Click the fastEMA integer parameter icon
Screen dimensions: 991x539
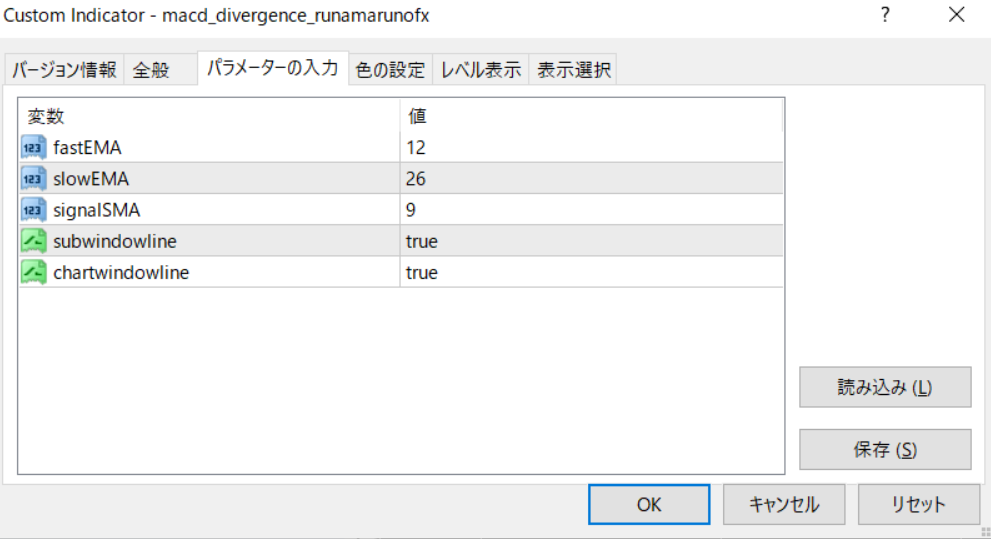34,148
